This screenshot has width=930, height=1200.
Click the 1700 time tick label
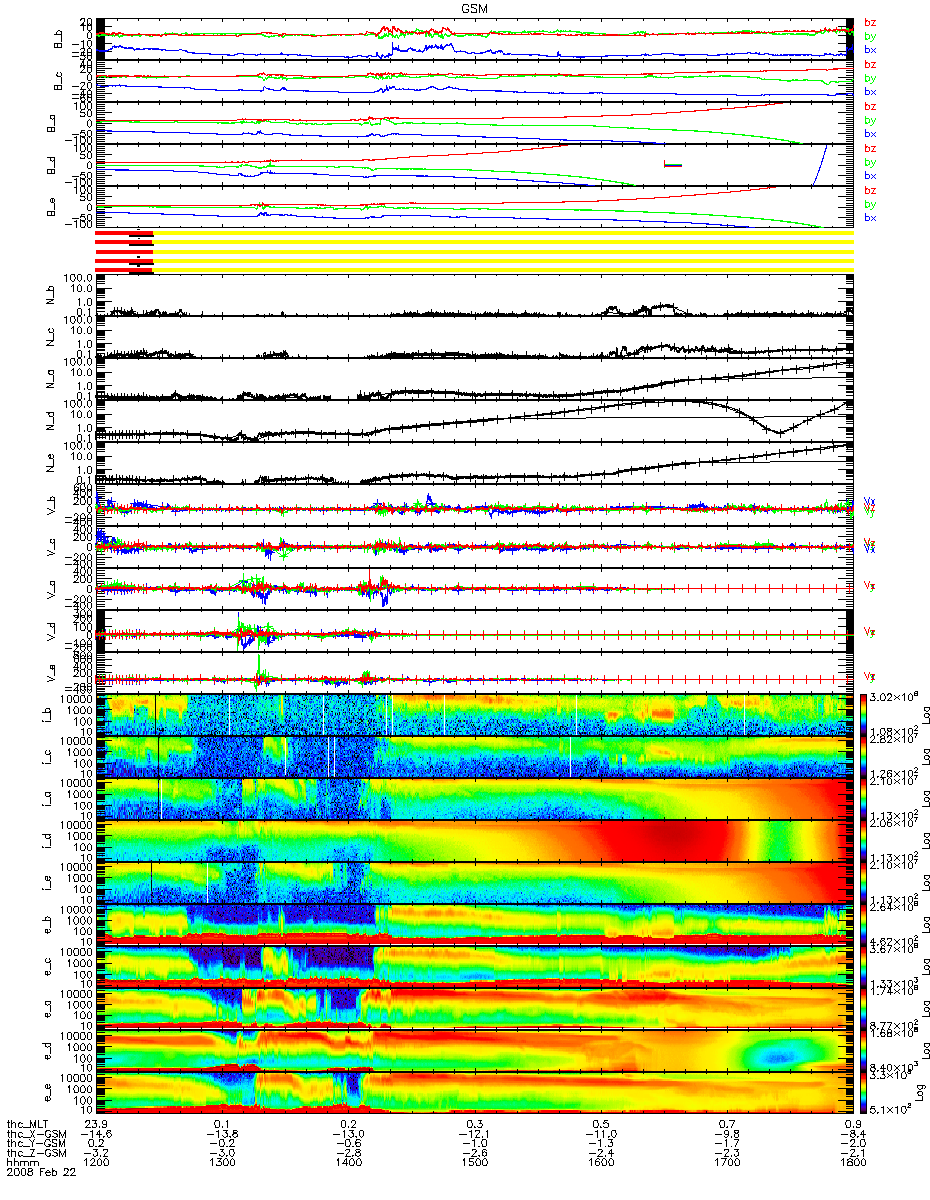tap(726, 1163)
